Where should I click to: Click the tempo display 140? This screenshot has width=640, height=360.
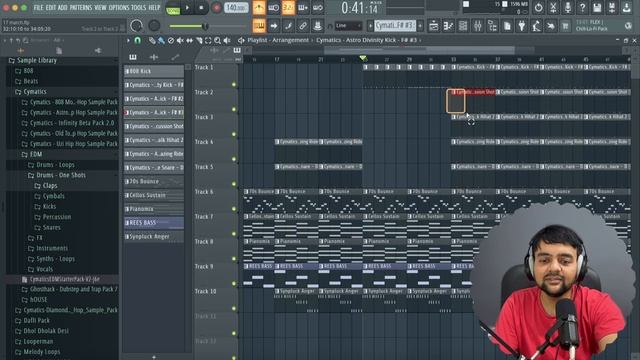(236, 7)
